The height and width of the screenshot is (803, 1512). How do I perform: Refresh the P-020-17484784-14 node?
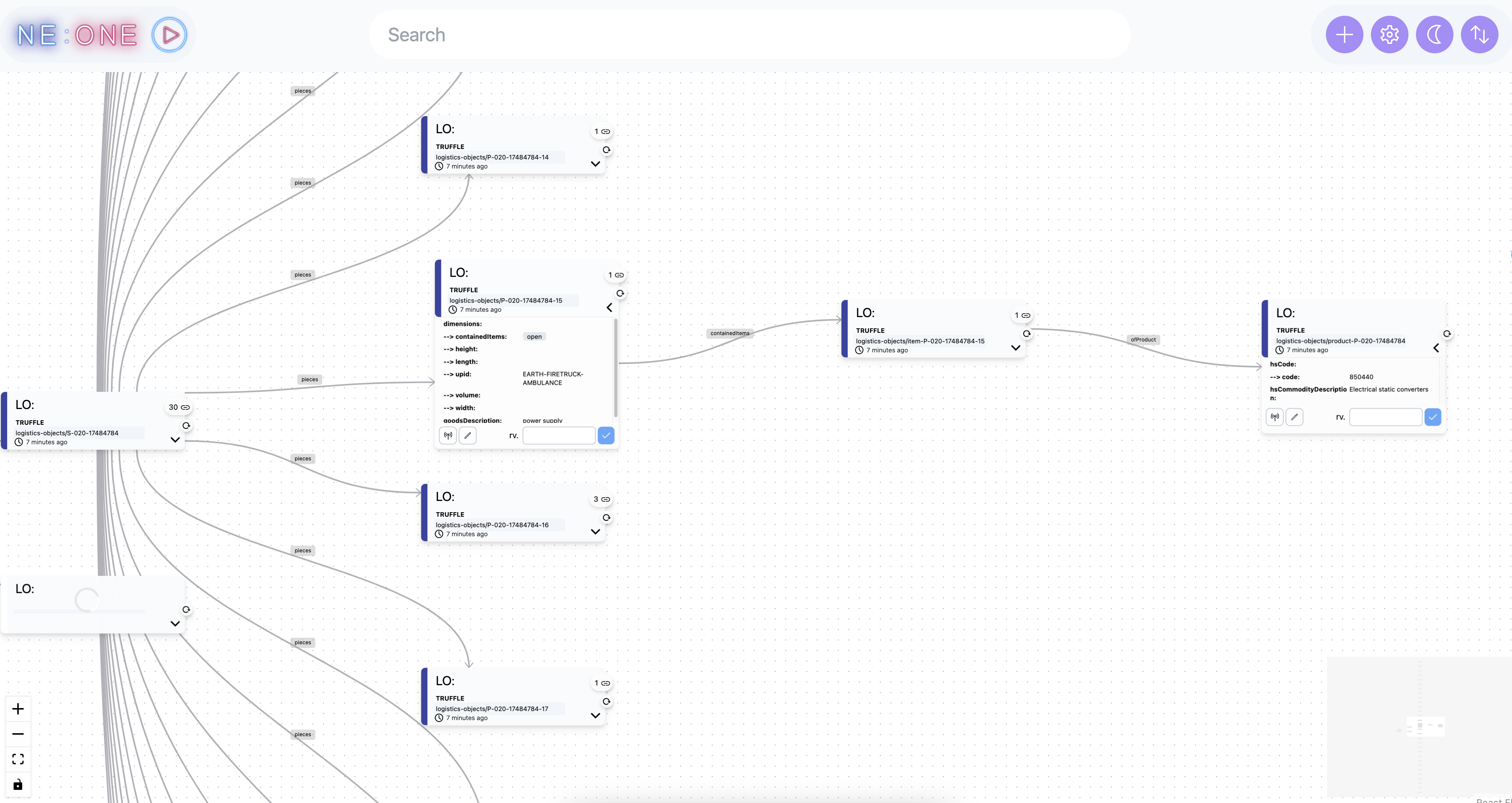pyautogui.click(x=606, y=150)
